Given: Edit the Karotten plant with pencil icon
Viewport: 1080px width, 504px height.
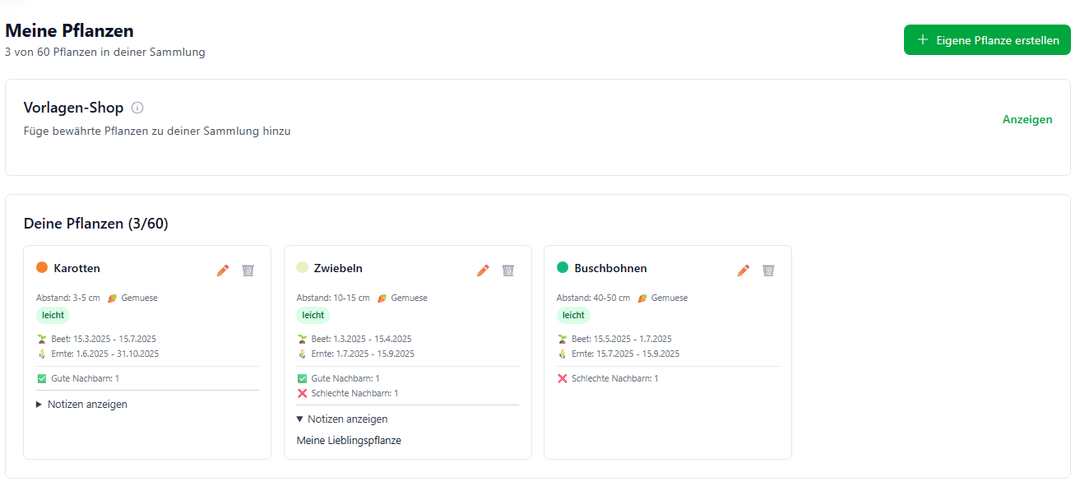Looking at the screenshot, I should [223, 270].
